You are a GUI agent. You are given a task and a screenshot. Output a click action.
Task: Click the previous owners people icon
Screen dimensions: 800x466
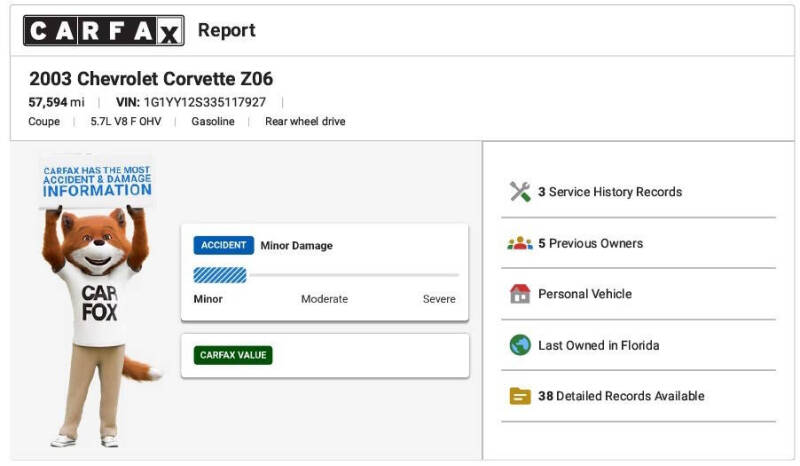[x=520, y=243]
